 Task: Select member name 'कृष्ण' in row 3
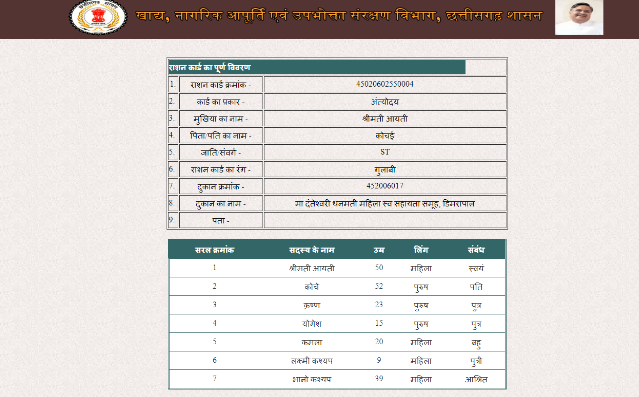pyautogui.click(x=312, y=305)
